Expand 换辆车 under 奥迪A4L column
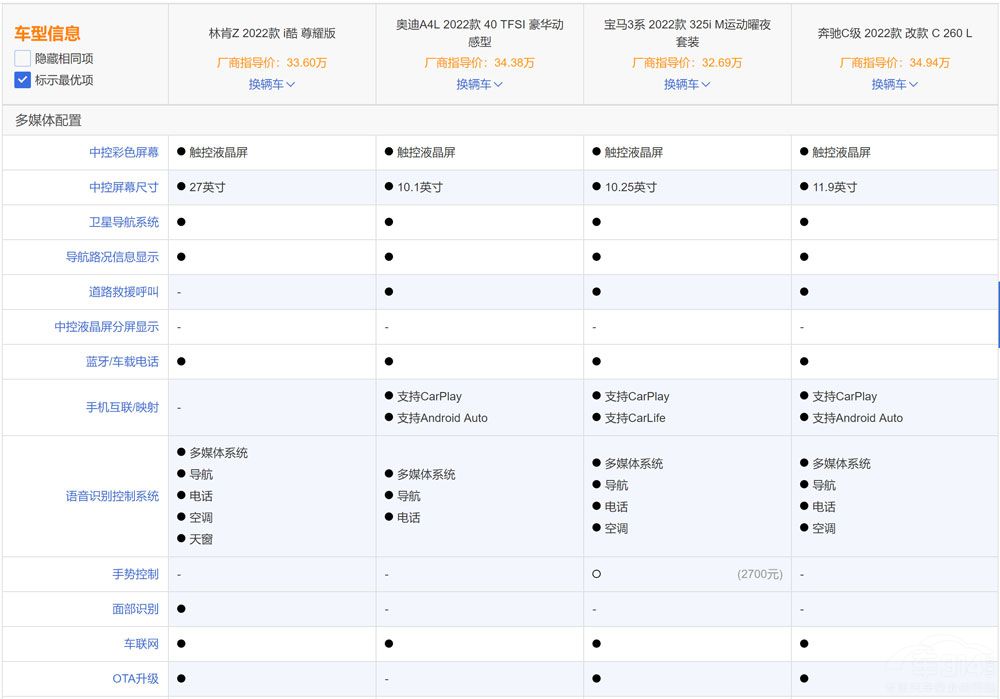Viewport: 1000px width, 699px height. tap(480, 84)
